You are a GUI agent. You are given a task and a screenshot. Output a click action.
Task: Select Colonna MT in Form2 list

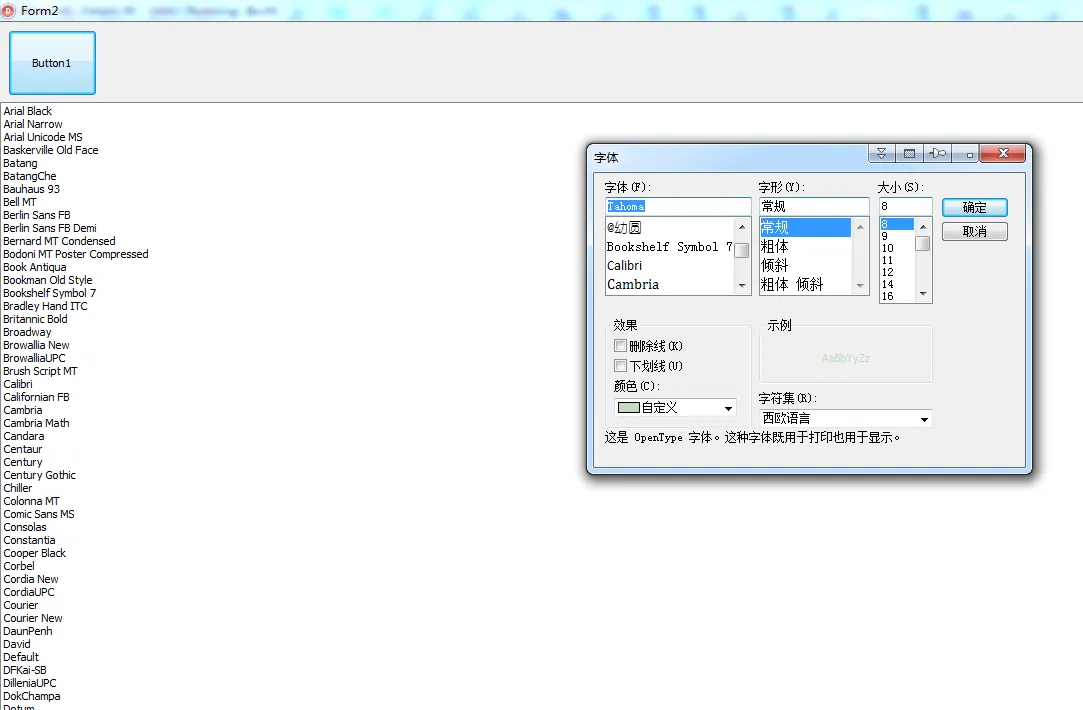point(32,501)
